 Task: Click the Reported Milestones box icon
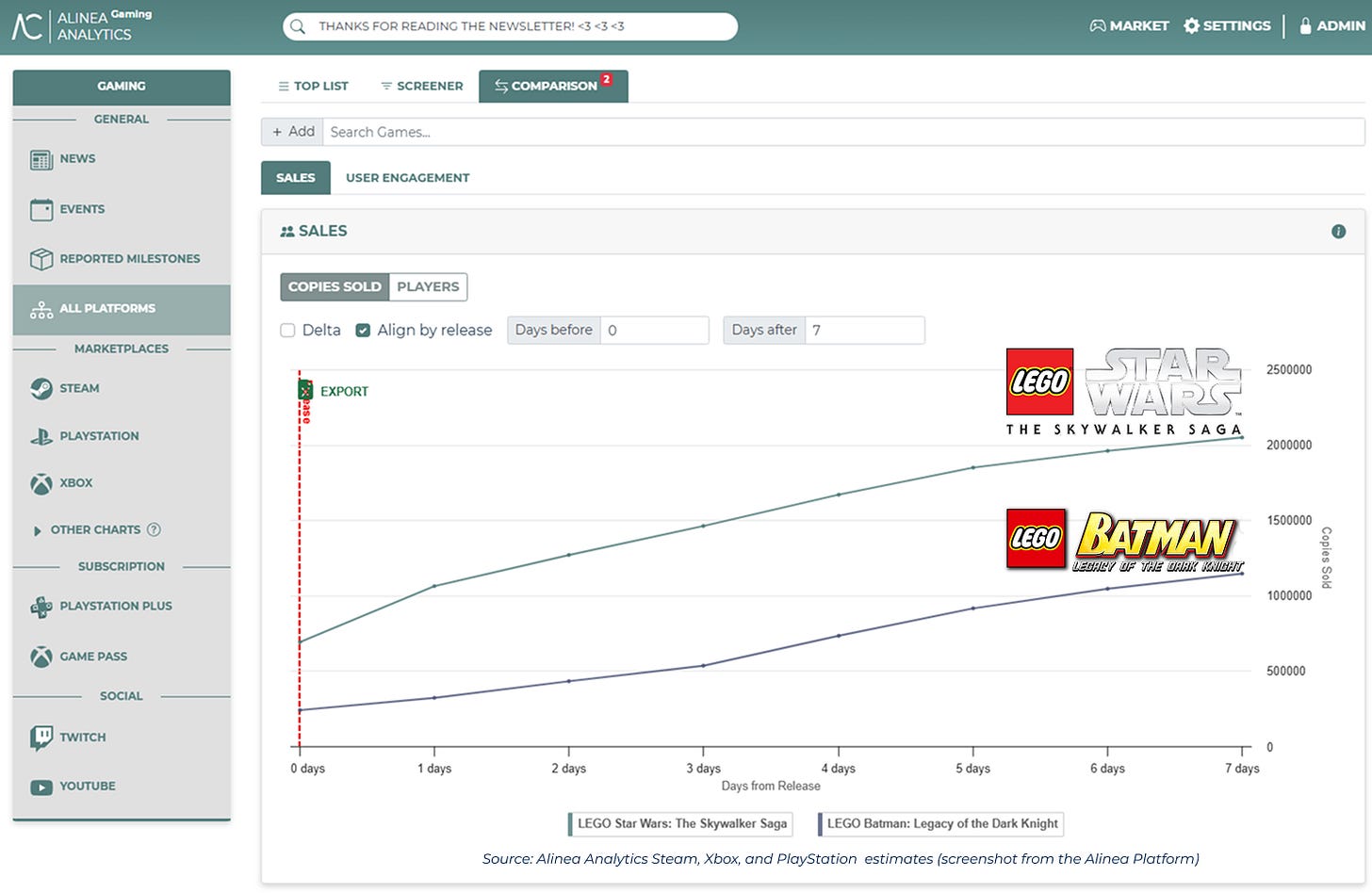click(x=41, y=259)
